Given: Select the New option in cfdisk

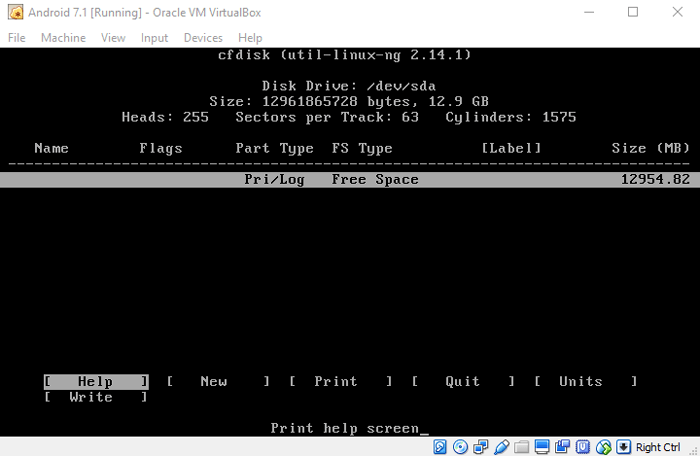Looking at the screenshot, I should point(218,381).
